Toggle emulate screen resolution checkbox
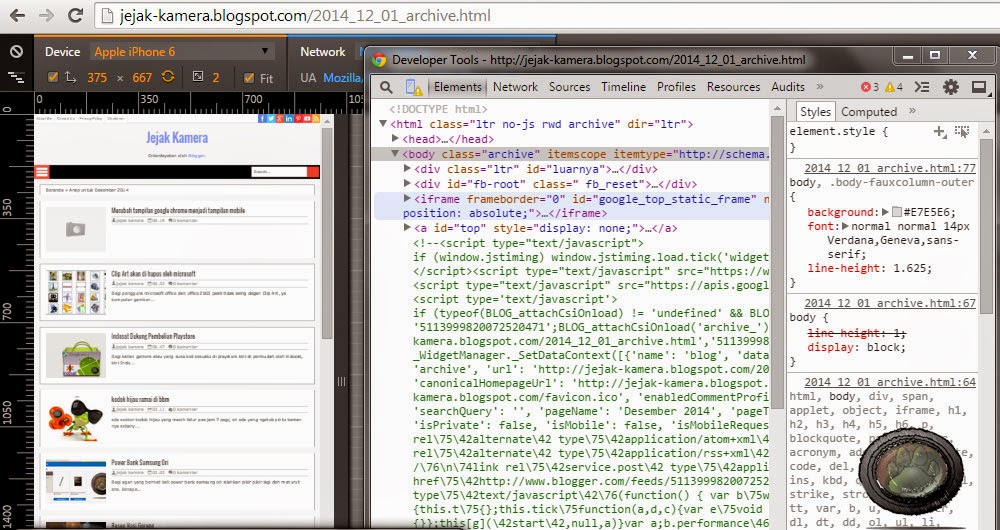This screenshot has height=530, width=1000. point(53,77)
